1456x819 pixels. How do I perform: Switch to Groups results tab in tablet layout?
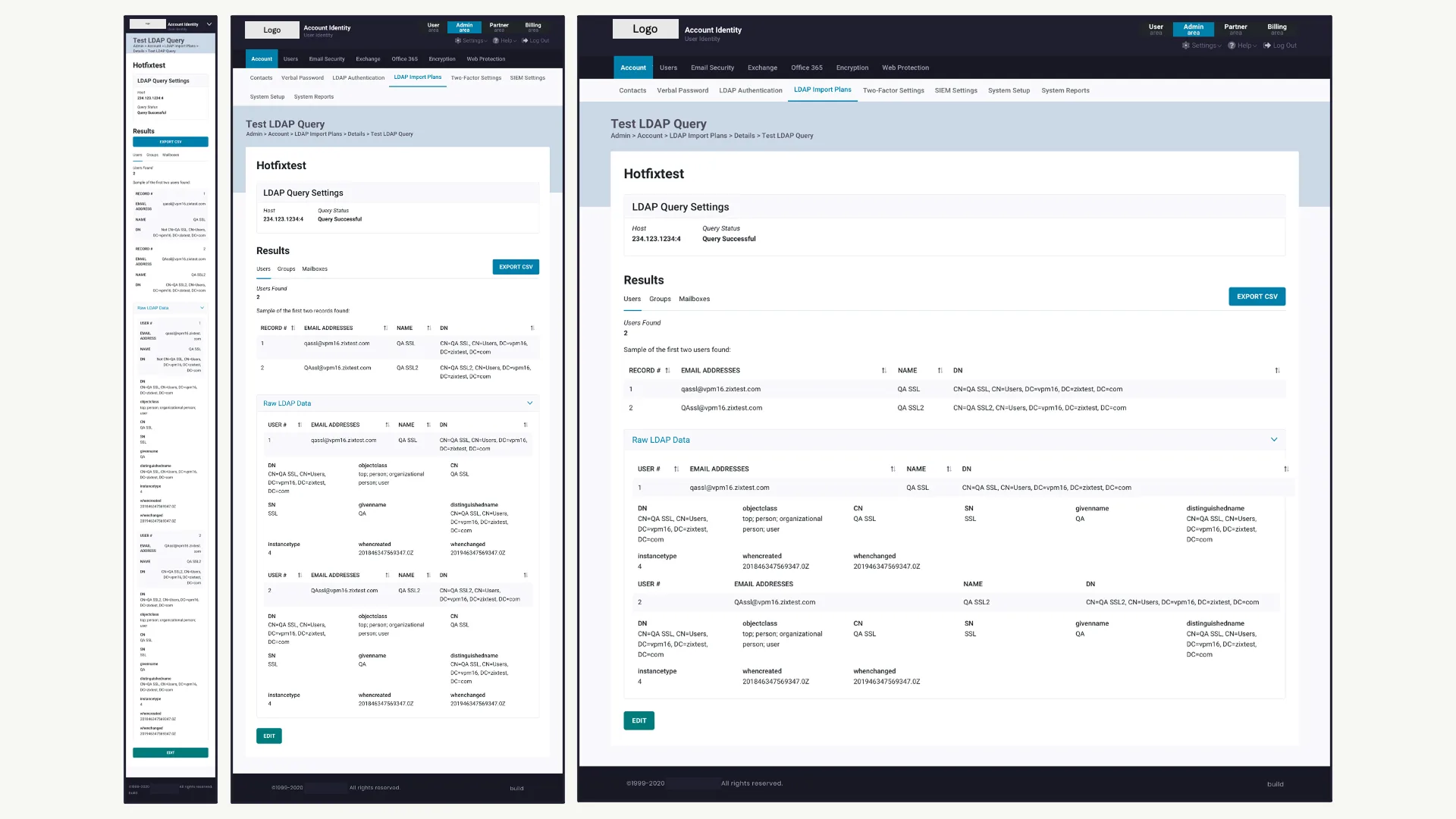pyautogui.click(x=286, y=269)
